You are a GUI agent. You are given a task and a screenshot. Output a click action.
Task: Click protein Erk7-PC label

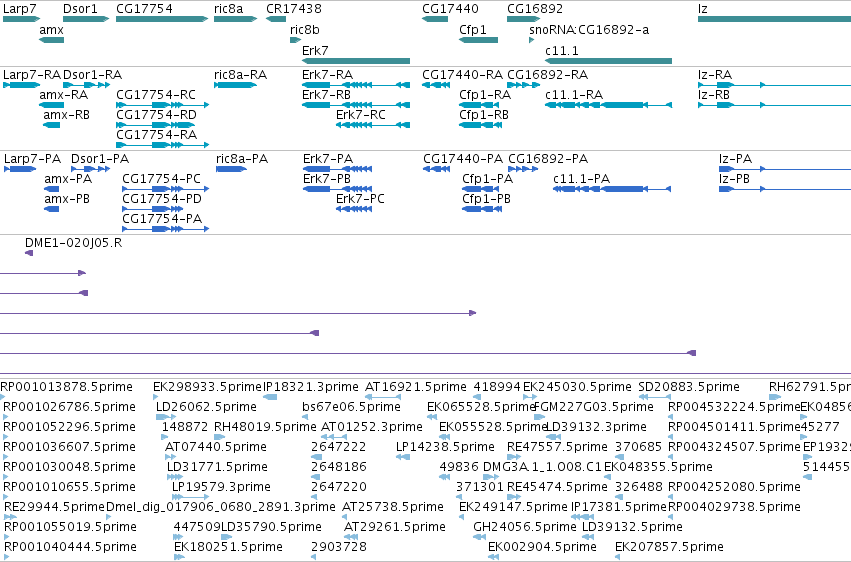(x=360, y=199)
